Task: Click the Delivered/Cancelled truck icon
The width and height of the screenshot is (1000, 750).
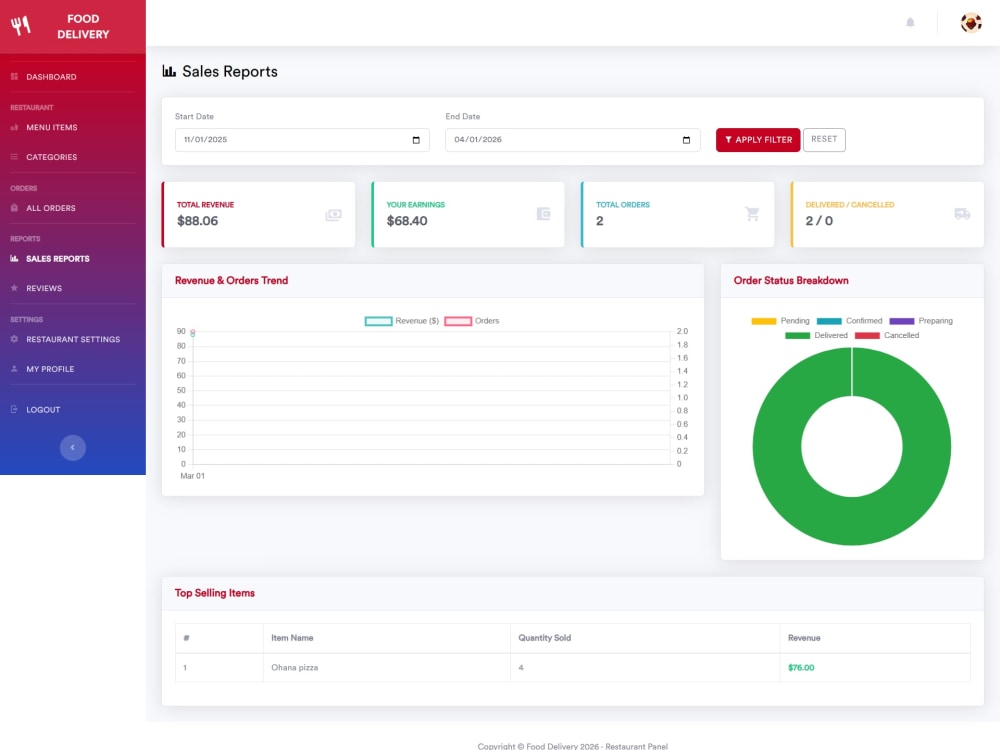Action: (x=962, y=214)
